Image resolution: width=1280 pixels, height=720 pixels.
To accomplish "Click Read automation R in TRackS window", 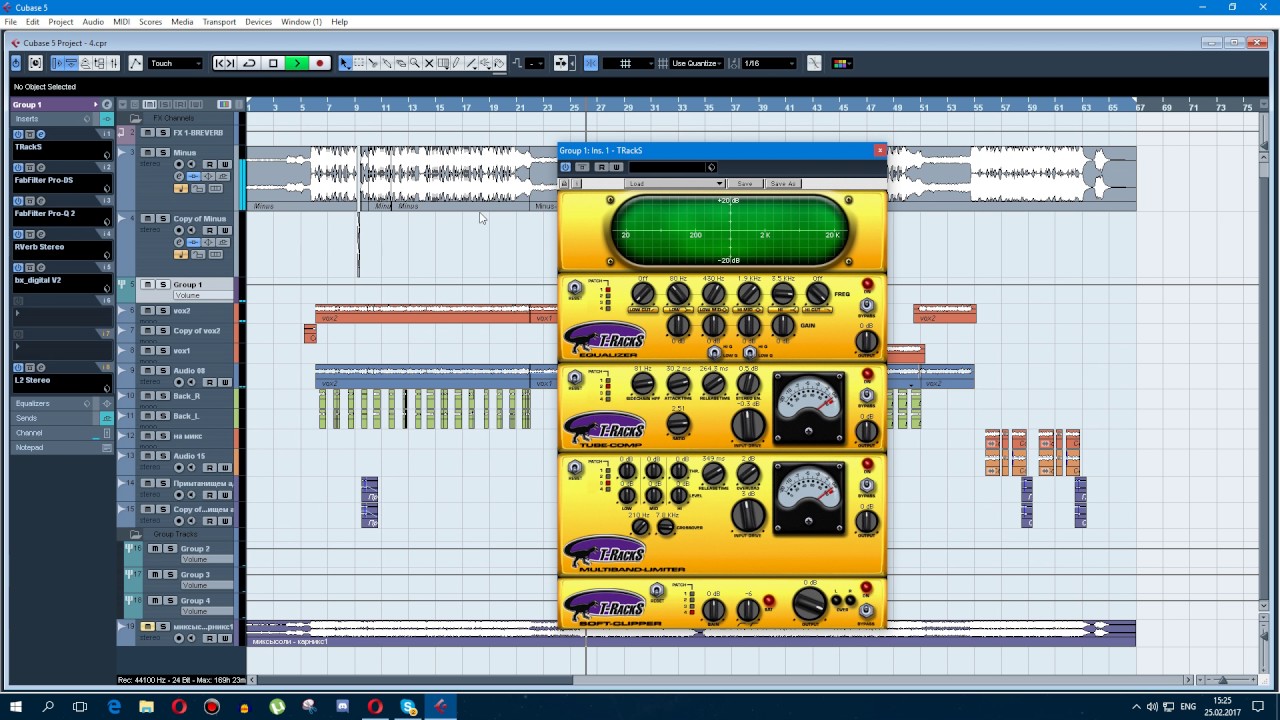I will [x=601, y=167].
